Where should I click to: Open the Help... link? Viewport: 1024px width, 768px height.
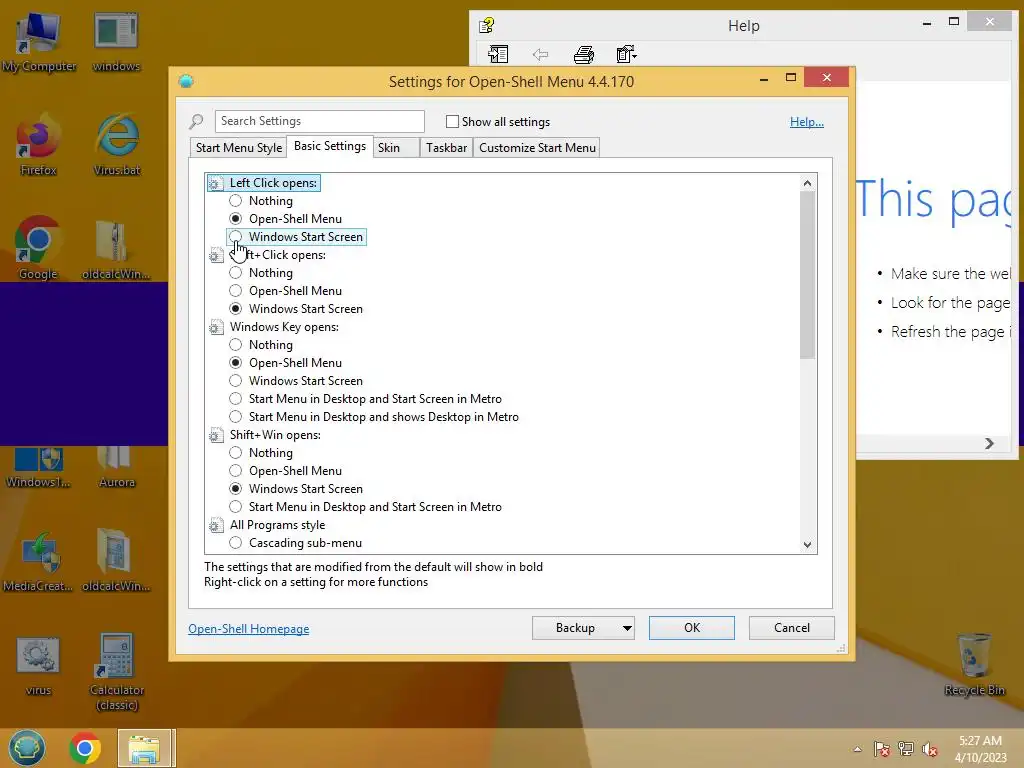coord(807,121)
